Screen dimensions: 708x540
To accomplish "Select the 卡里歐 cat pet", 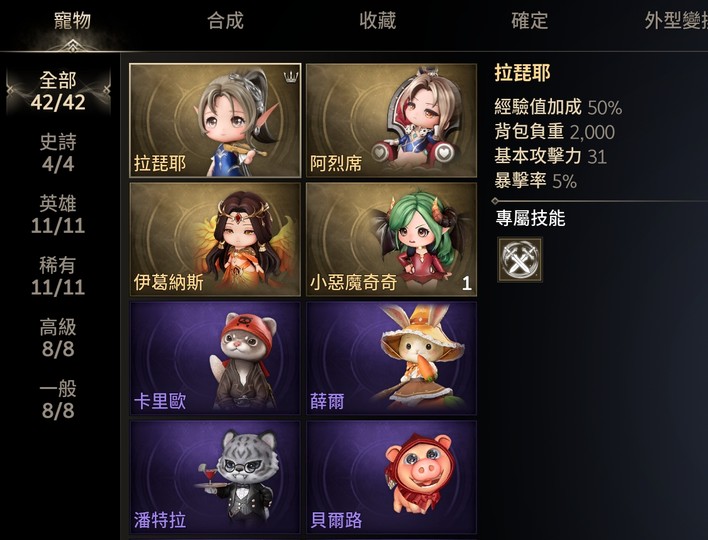I will [215, 358].
